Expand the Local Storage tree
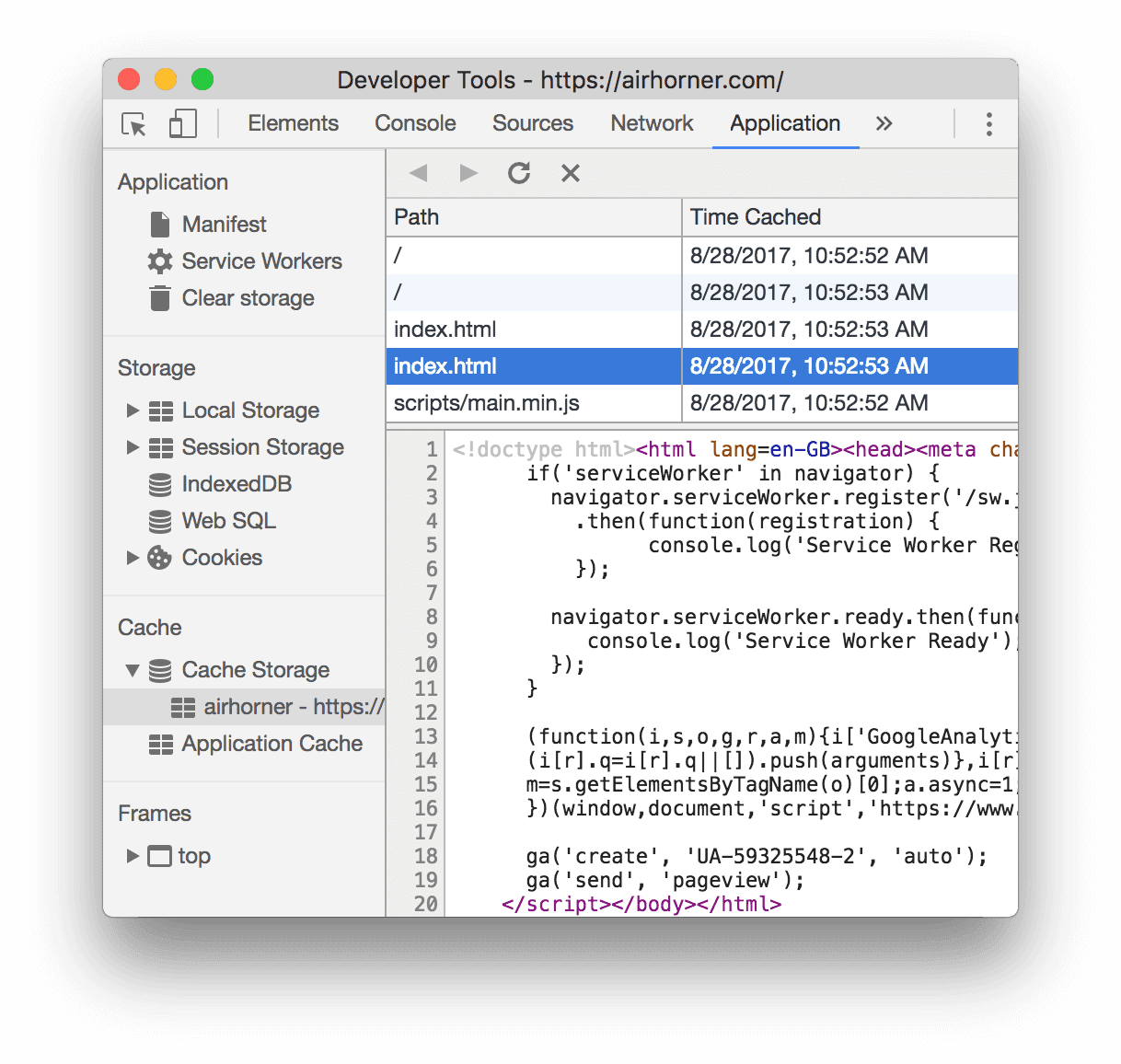Viewport: 1121px width, 1064px height. (x=133, y=411)
